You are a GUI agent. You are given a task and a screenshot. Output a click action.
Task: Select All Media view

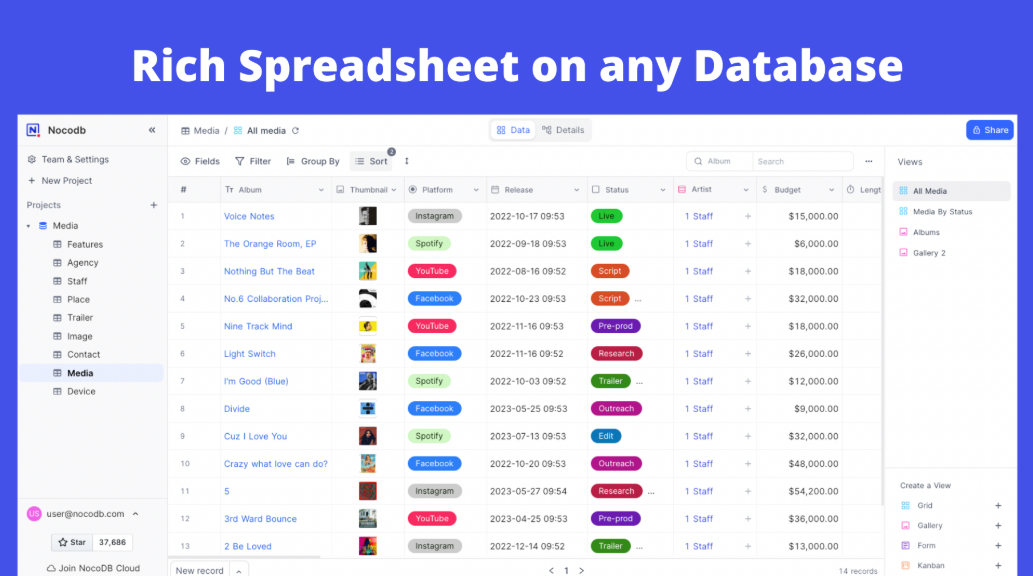951,191
